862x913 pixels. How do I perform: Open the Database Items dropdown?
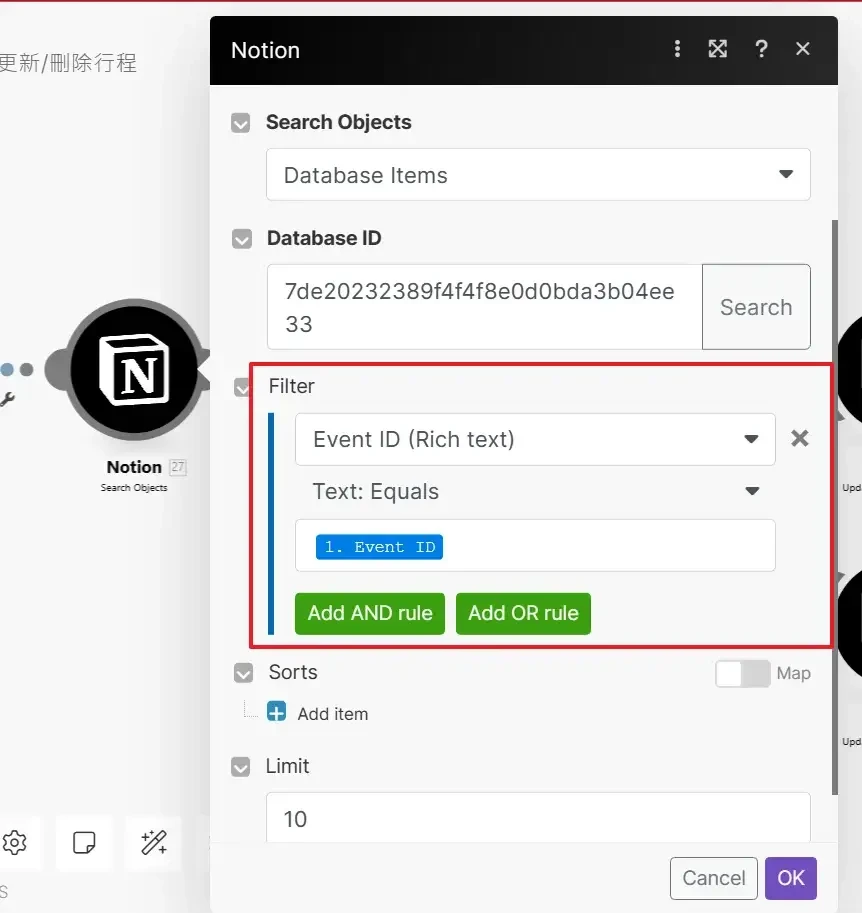click(x=538, y=175)
